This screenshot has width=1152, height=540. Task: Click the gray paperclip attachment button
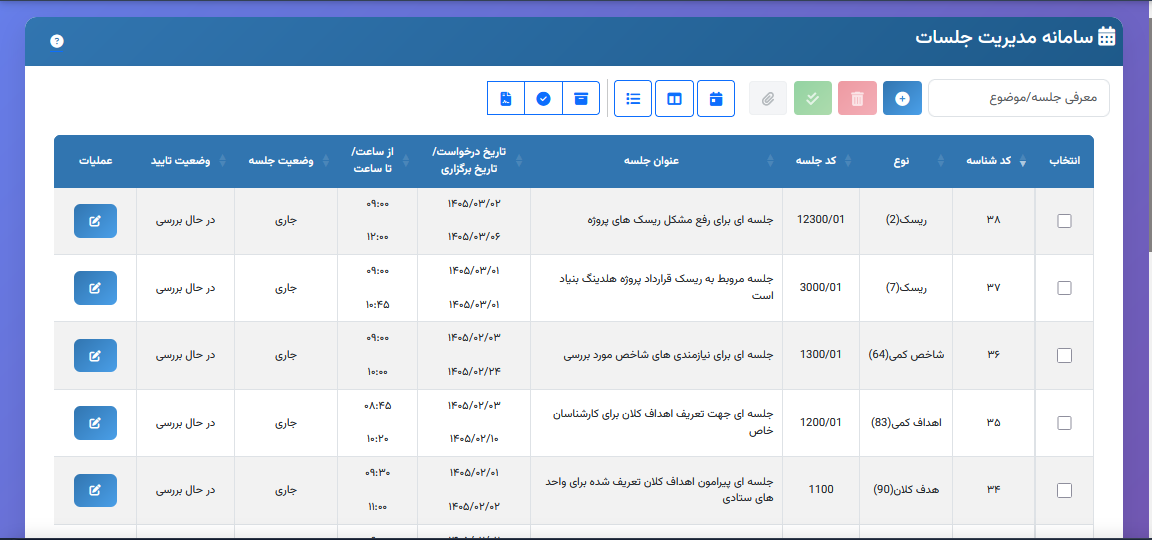(x=768, y=98)
